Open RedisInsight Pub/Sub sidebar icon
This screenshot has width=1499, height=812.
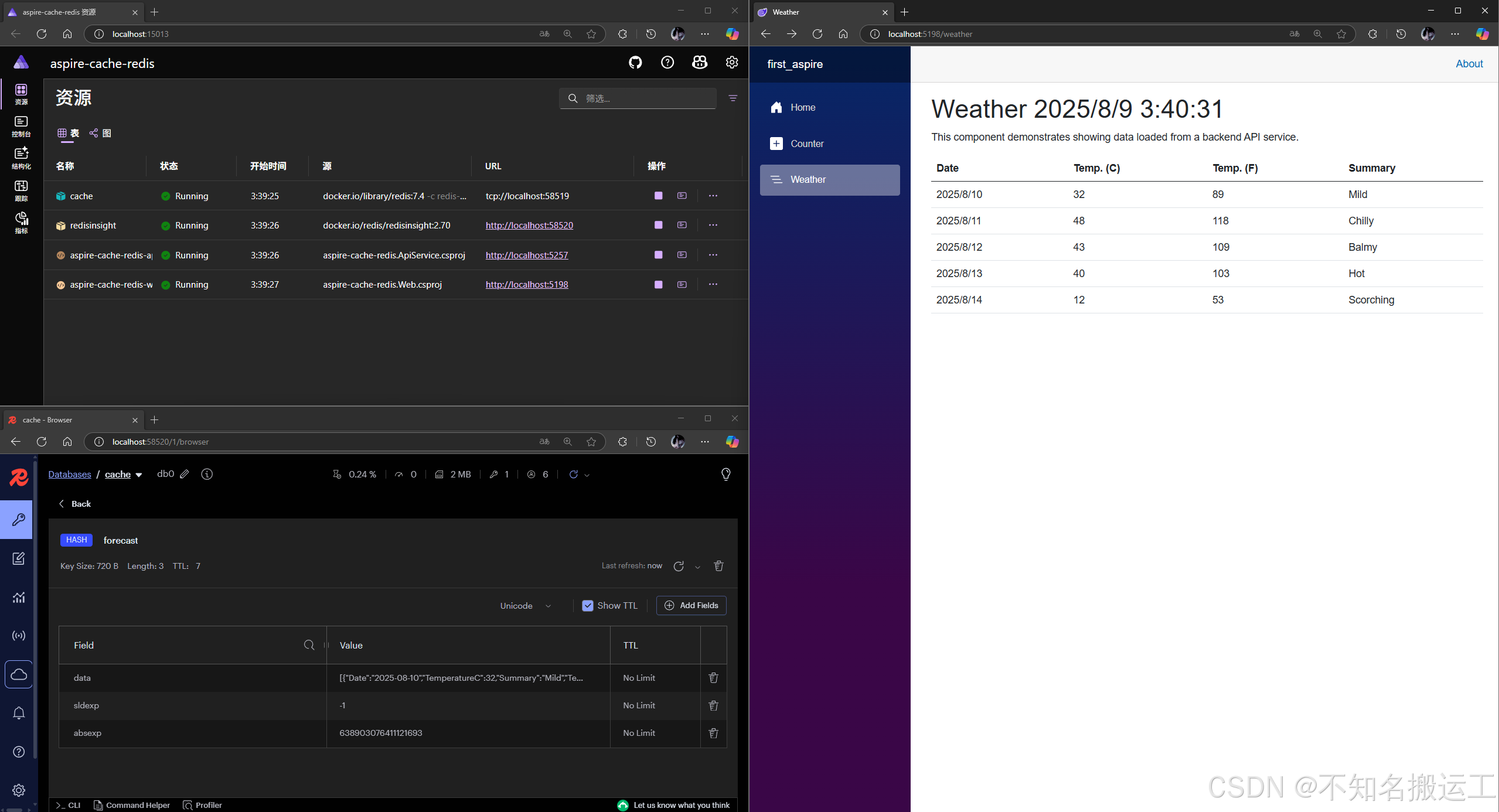(19, 636)
